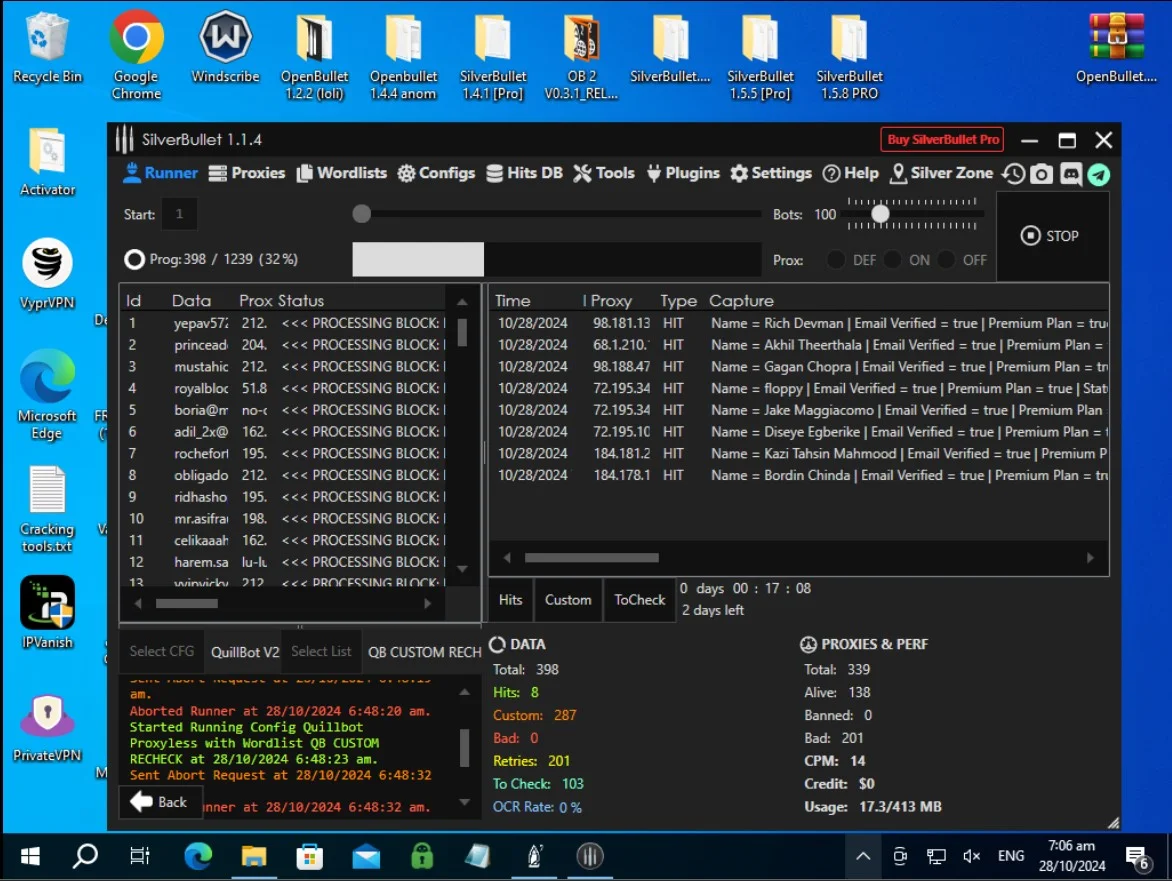Open the Silver Zone tab

[942, 173]
